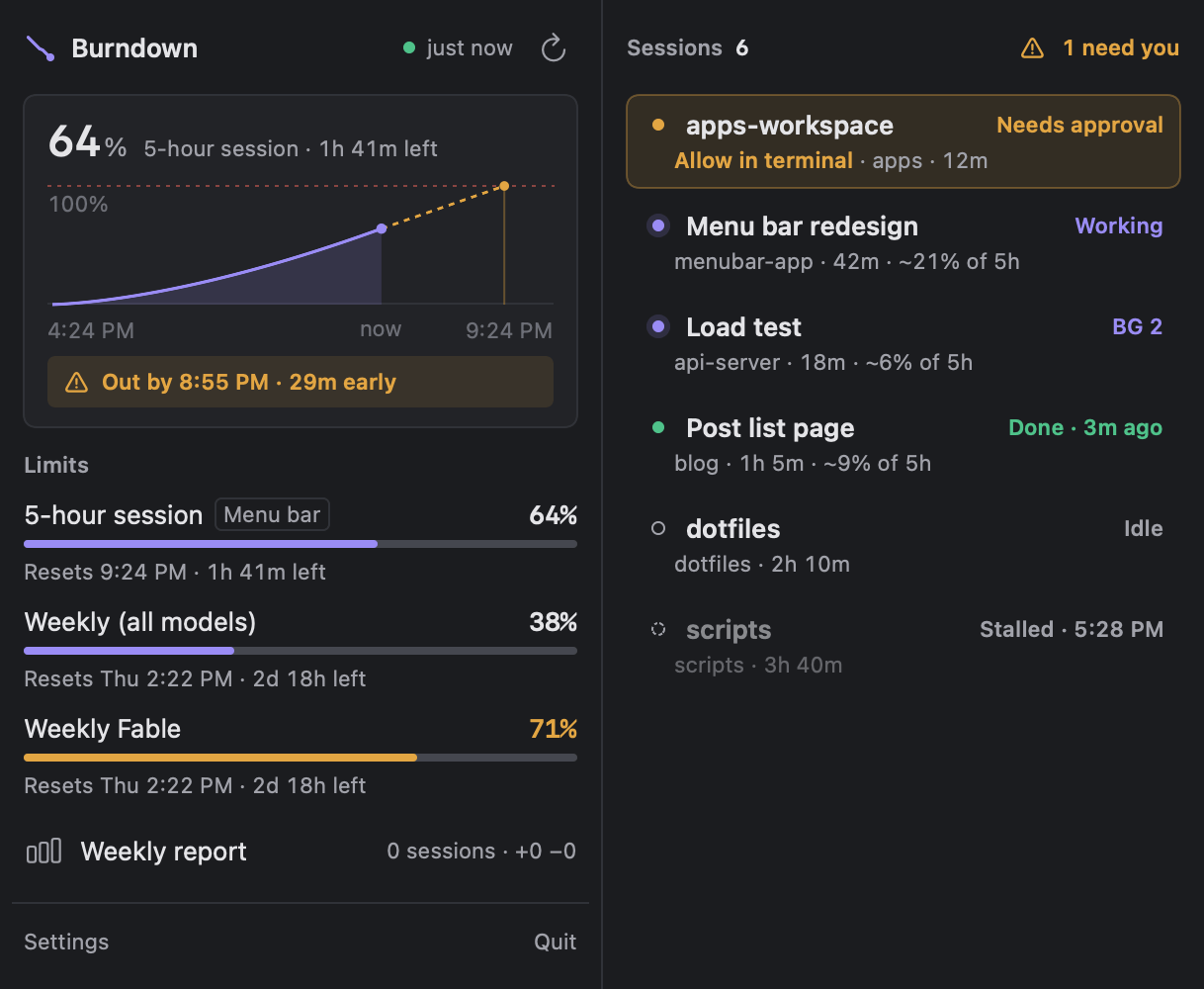Click the Allow in terminal link
The image size is (1204, 989).
763,160
